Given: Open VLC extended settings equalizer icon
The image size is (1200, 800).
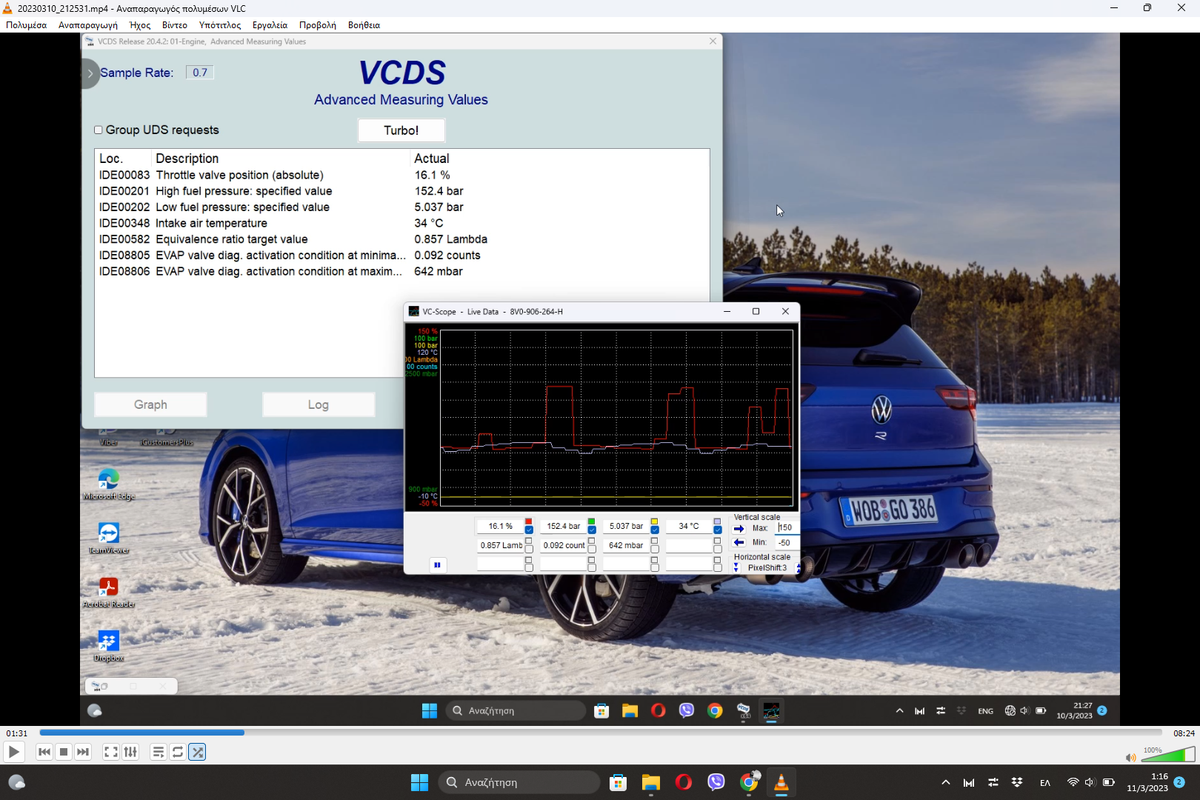Looking at the screenshot, I should 130,751.
